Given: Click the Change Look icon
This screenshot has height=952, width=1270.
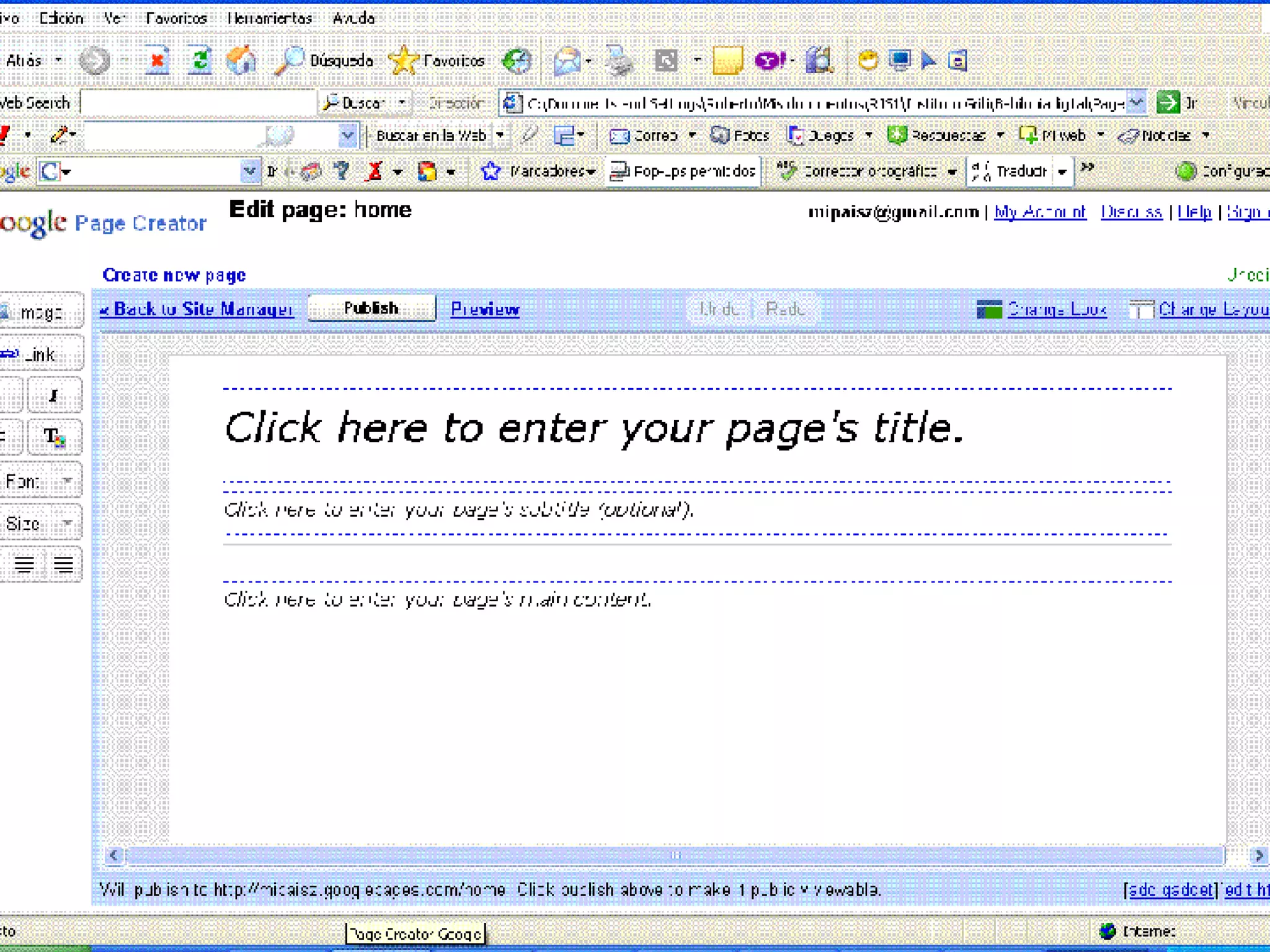Looking at the screenshot, I should tap(989, 309).
